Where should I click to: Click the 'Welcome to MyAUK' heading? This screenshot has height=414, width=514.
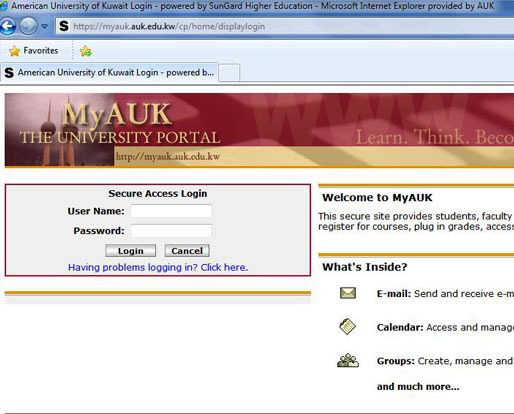(x=377, y=197)
